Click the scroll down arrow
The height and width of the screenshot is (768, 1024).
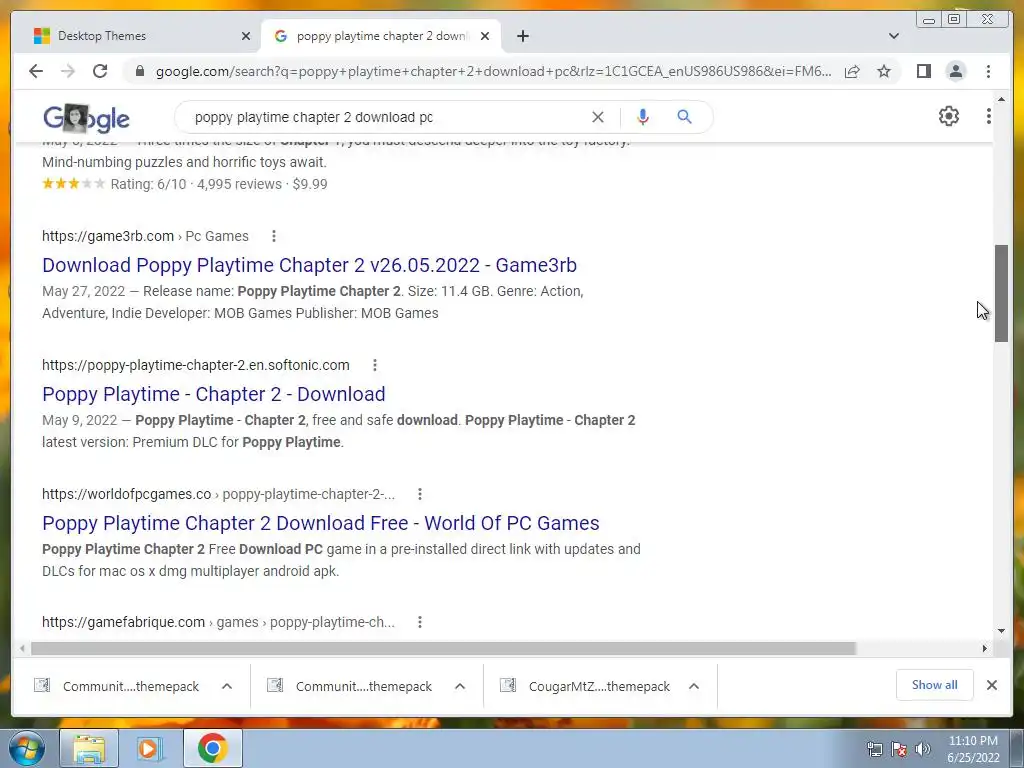(1002, 631)
